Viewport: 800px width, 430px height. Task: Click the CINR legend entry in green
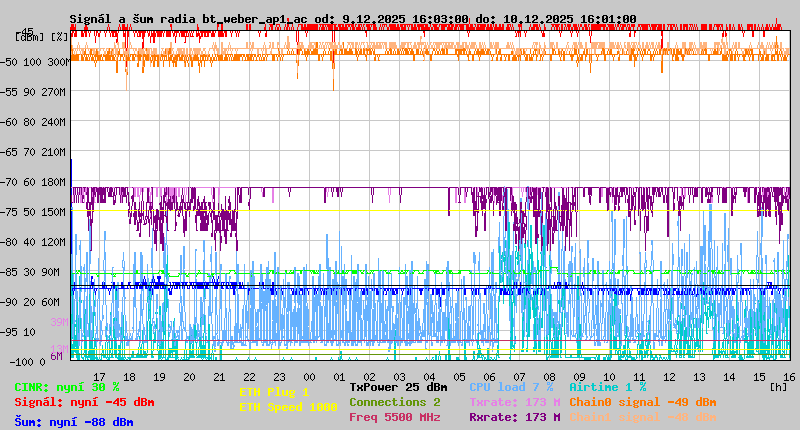67,387
